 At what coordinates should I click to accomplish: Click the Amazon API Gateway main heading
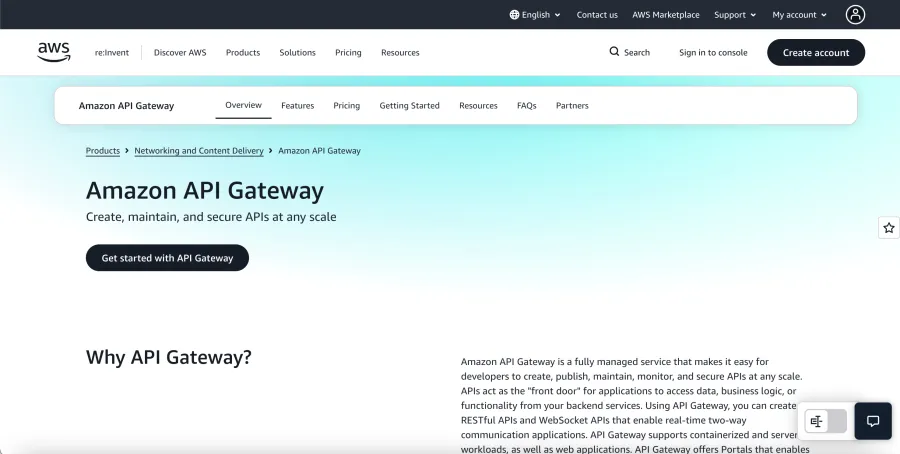tap(205, 190)
